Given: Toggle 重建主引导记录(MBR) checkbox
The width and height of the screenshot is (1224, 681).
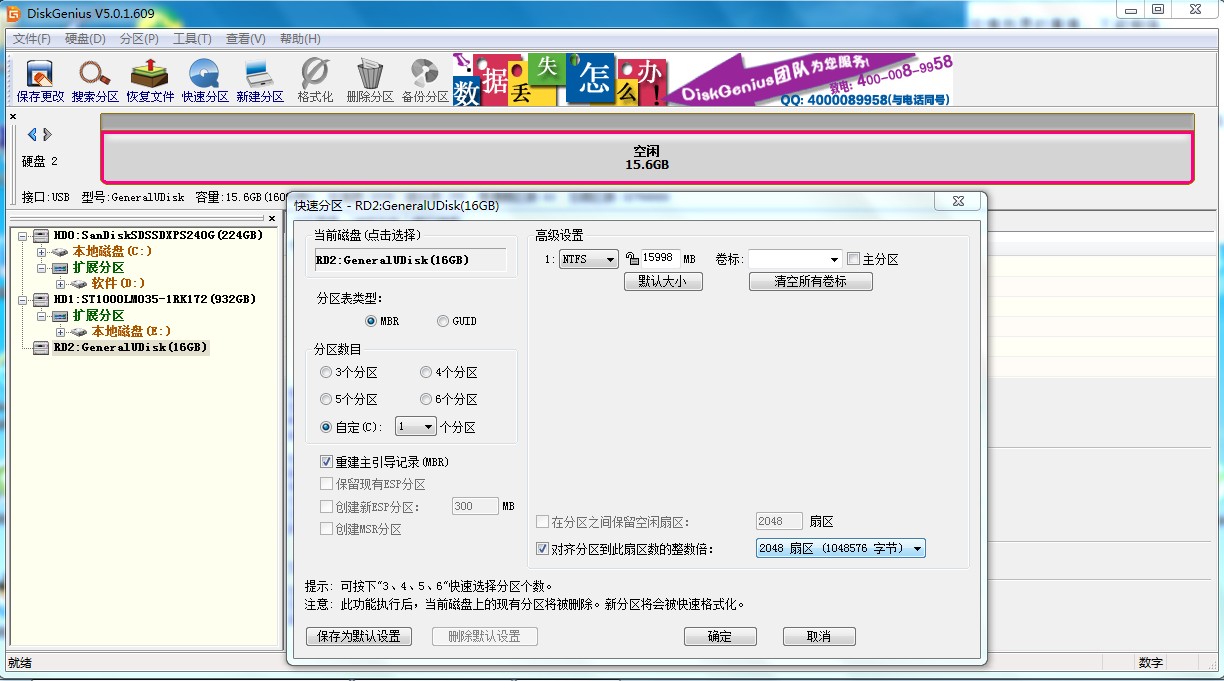Looking at the screenshot, I should (326, 462).
